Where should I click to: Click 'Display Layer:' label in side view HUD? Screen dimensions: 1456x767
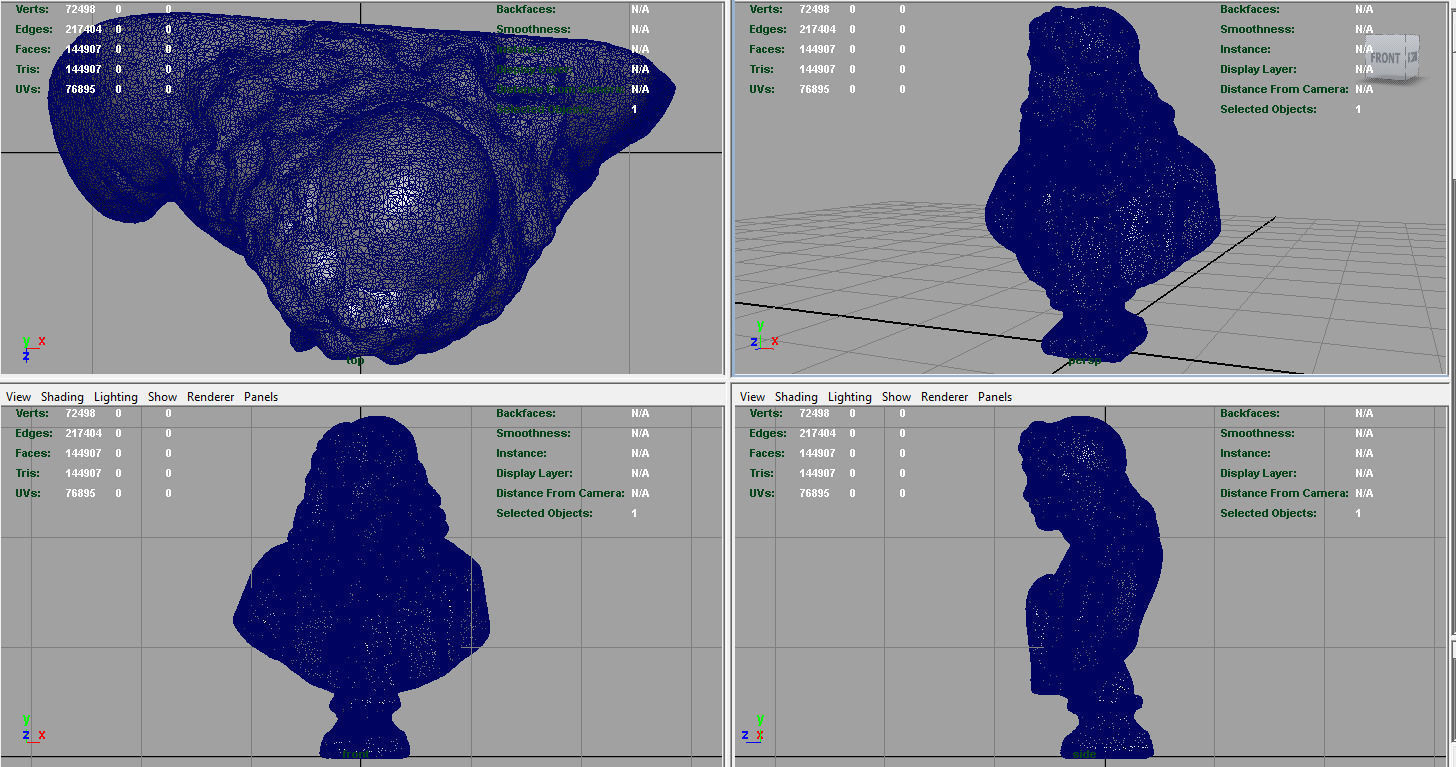click(1258, 473)
